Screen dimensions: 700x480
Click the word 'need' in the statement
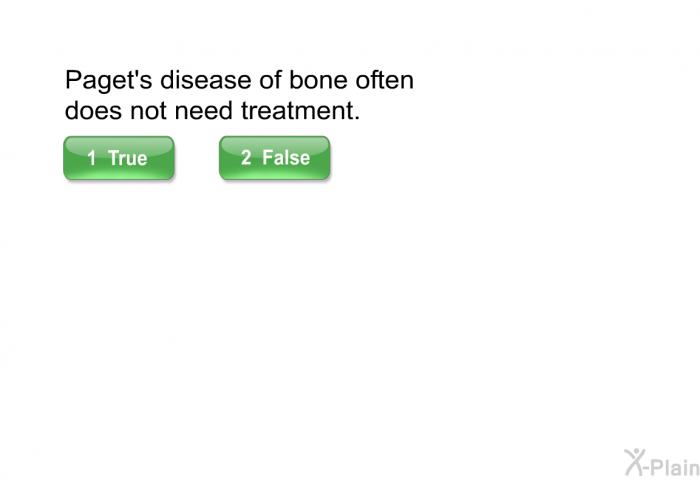pos(204,110)
